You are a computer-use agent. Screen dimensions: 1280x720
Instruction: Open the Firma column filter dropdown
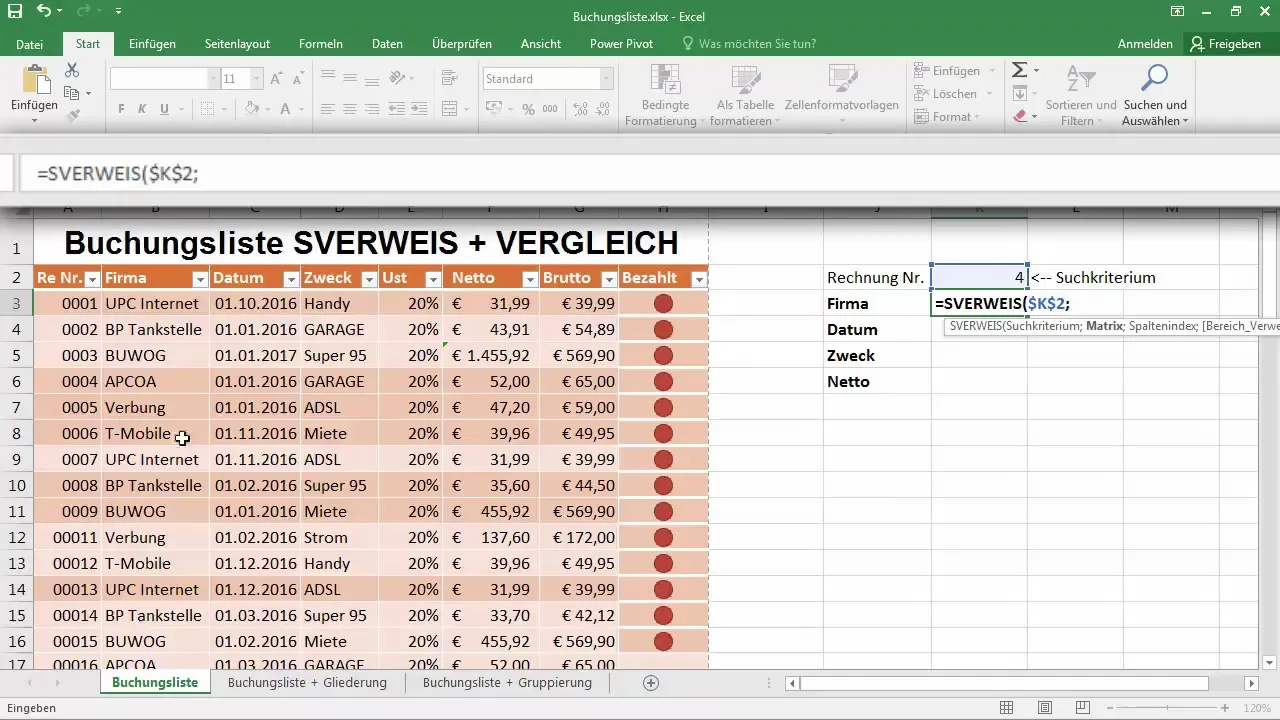[199, 279]
